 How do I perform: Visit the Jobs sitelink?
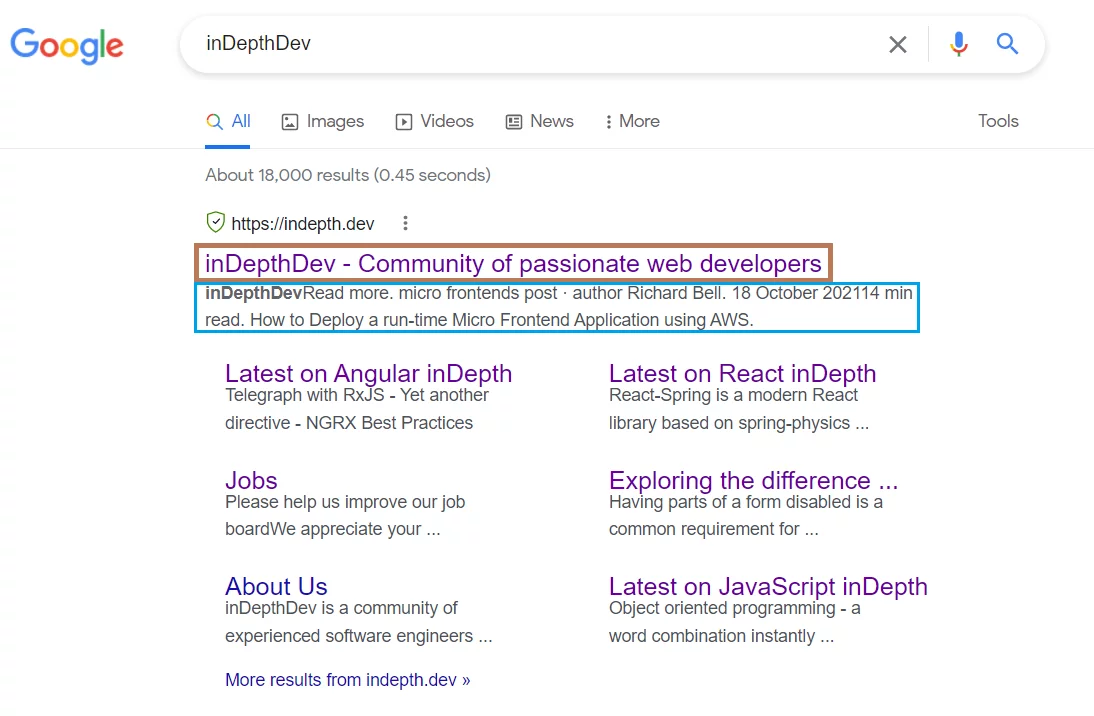(x=251, y=480)
